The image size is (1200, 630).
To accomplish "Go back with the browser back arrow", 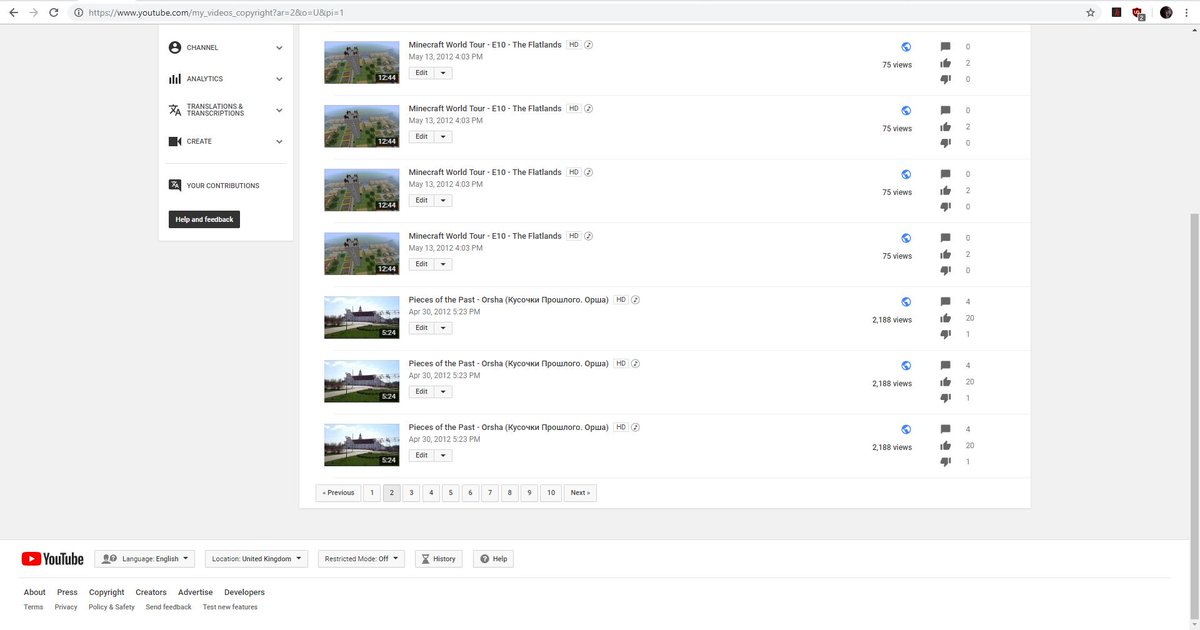I will click(x=13, y=13).
